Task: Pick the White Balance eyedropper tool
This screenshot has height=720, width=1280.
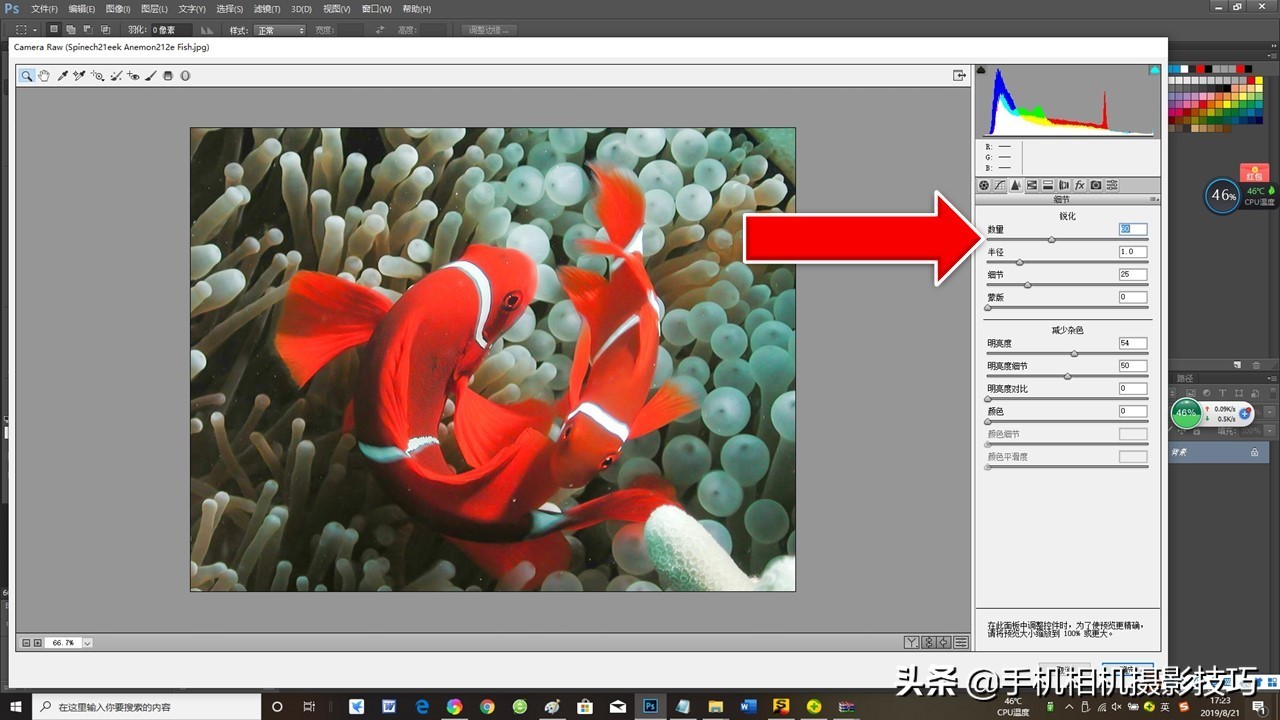Action: [x=62, y=76]
